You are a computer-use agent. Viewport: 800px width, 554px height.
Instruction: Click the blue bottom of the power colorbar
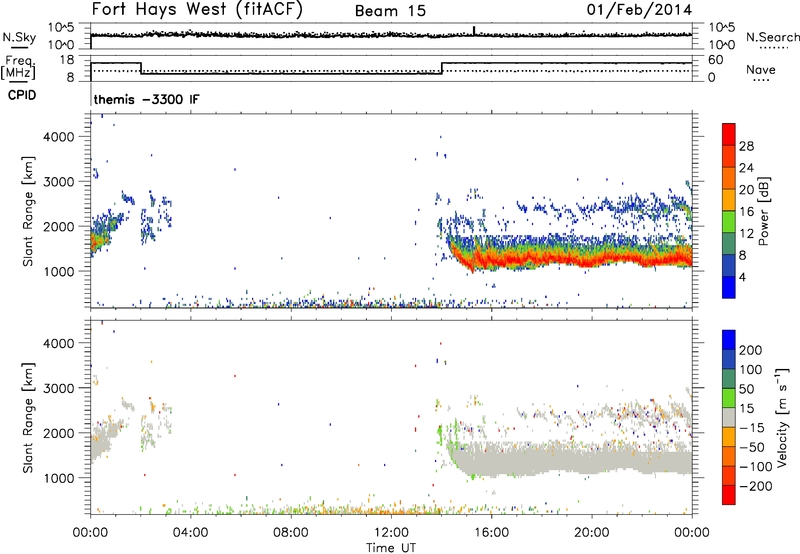pyautogui.click(x=729, y=287)
